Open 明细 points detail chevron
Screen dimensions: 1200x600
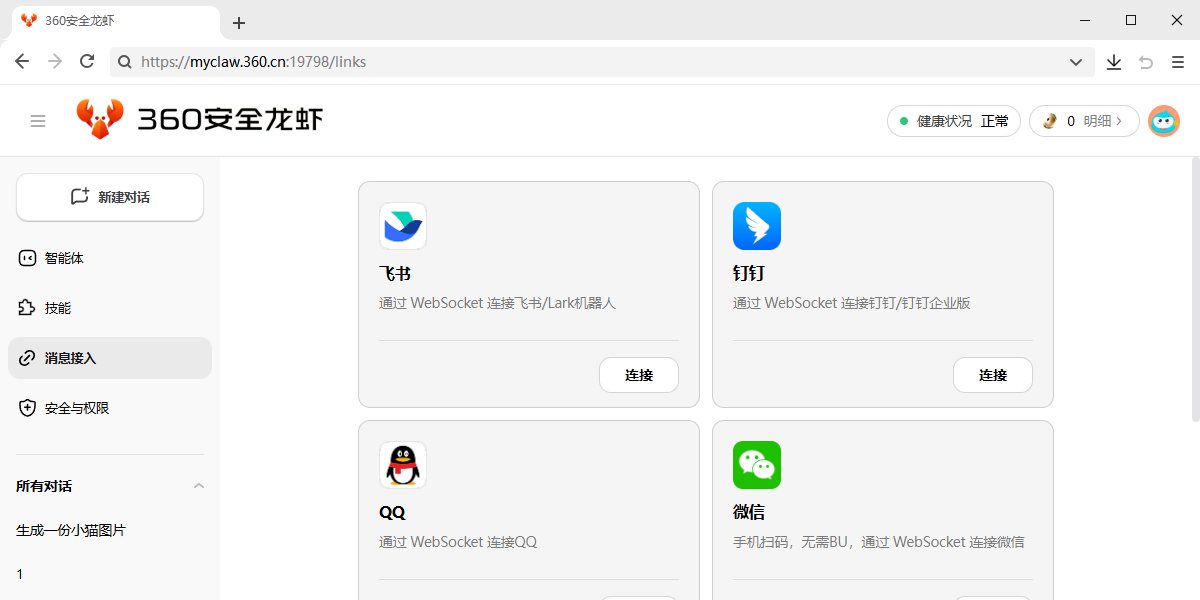click(1119, 121)
